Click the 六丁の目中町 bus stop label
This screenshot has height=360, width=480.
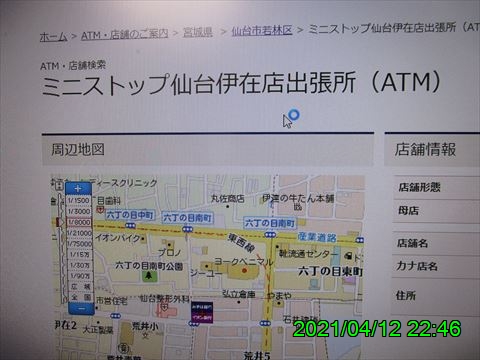pos(130,215)
